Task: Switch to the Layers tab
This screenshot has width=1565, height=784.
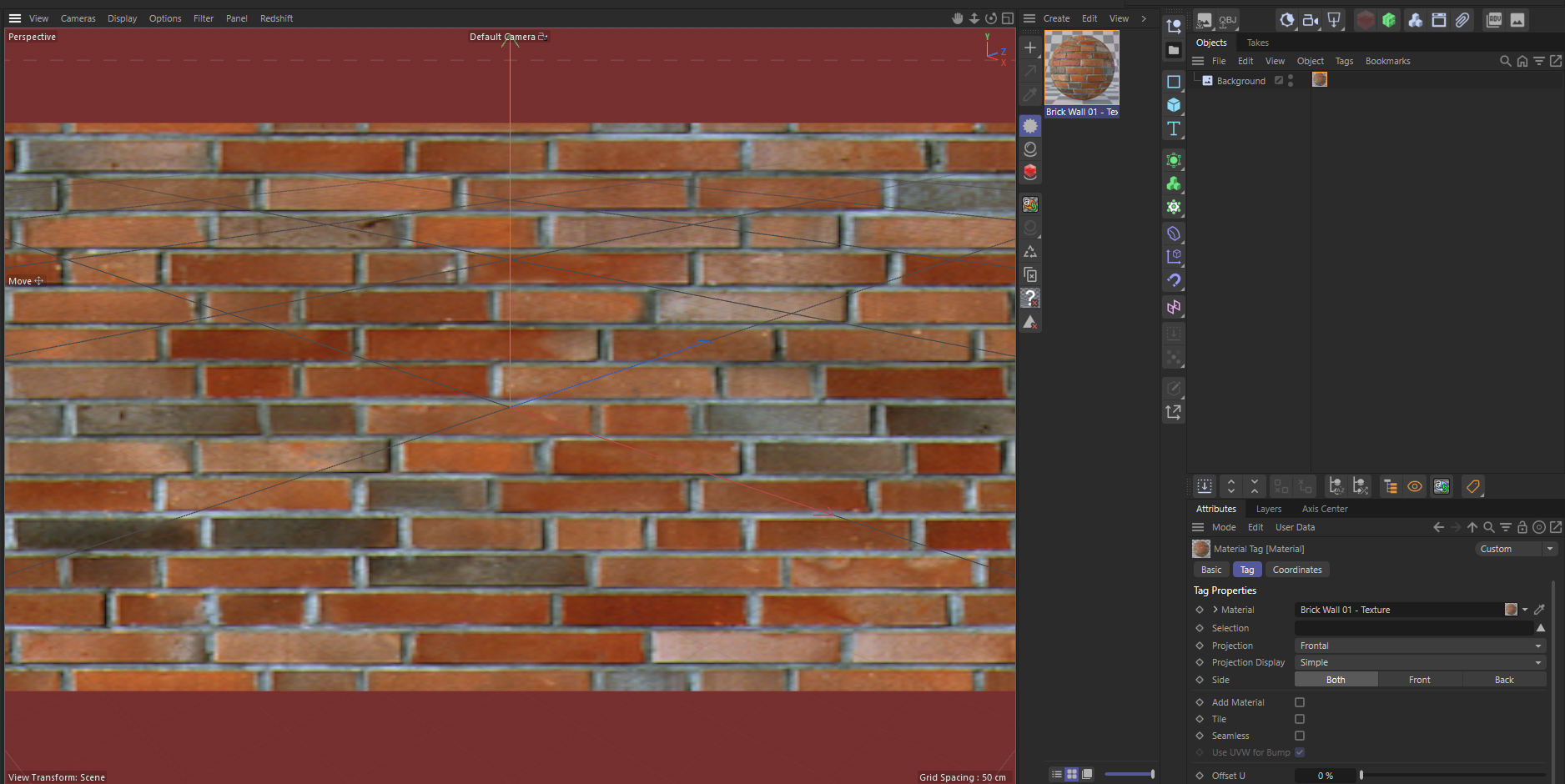Action: click(x=1268, y=509)
